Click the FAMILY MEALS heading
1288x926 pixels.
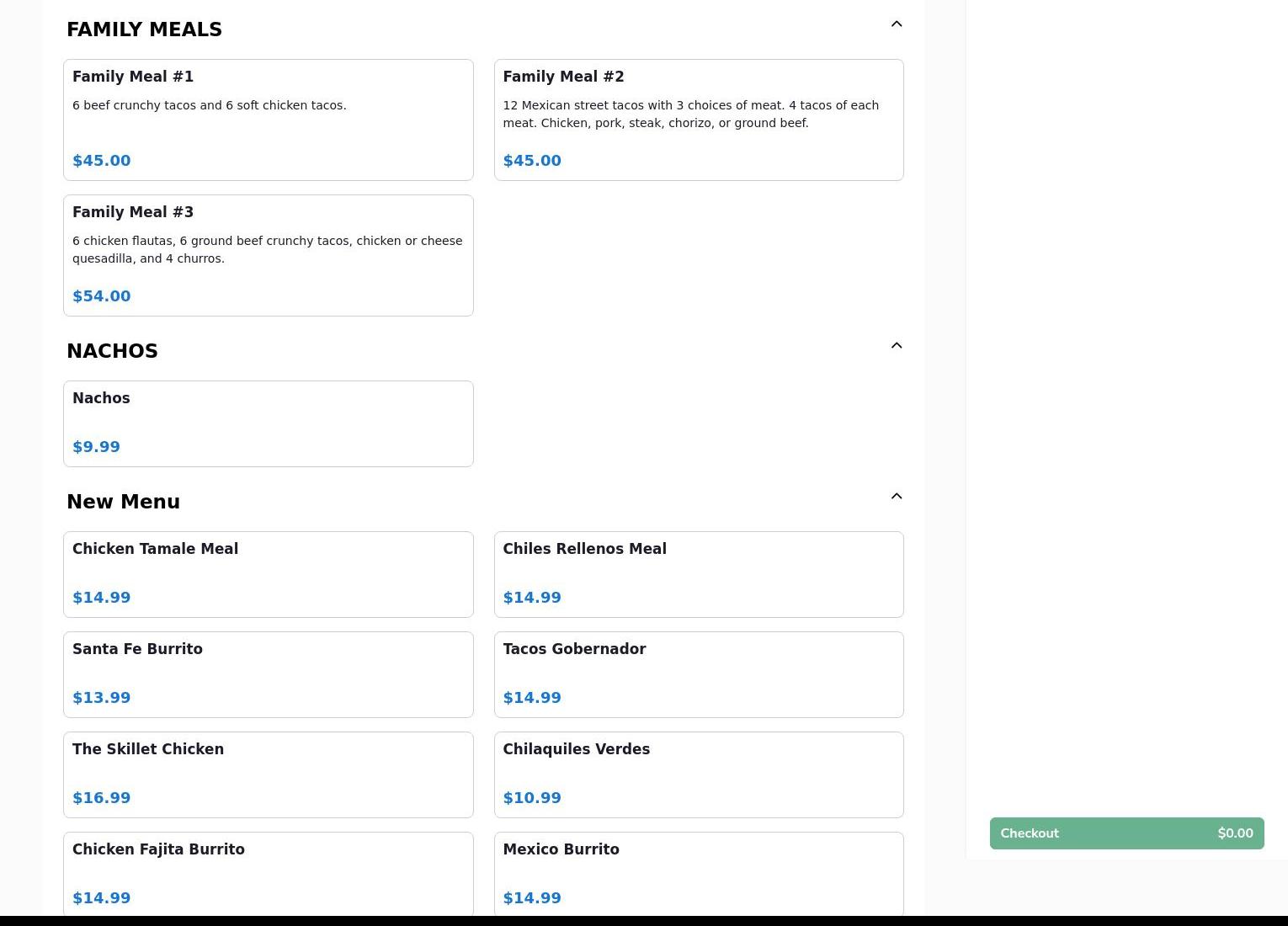point(144,30)
